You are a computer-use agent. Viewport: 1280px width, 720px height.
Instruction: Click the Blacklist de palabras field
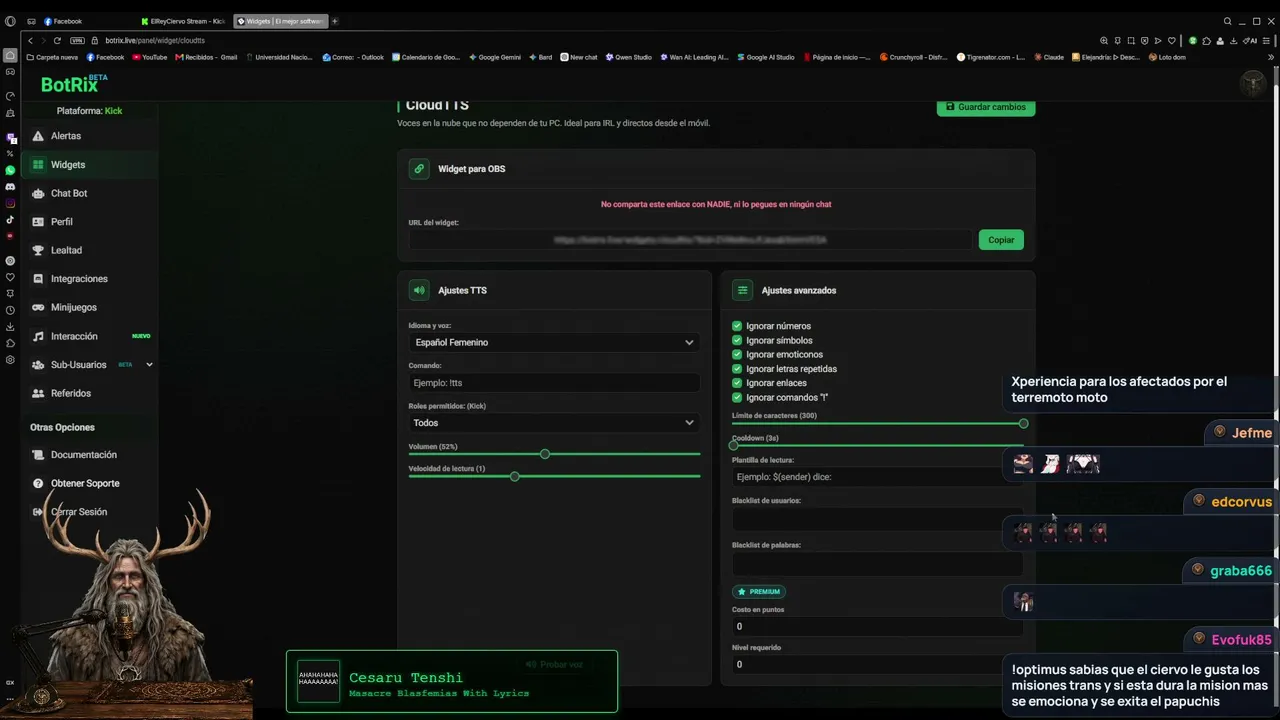click(x=877, y=564)
